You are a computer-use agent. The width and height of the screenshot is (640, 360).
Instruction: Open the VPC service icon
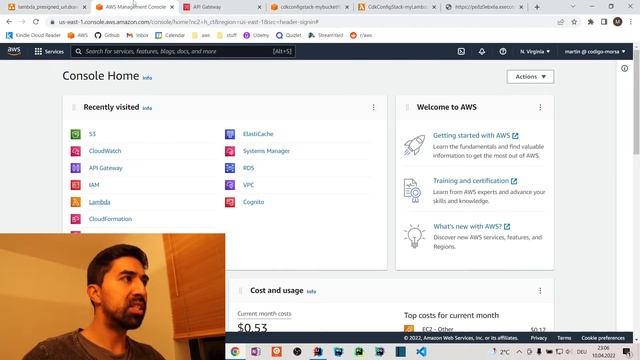pos(230,185)
